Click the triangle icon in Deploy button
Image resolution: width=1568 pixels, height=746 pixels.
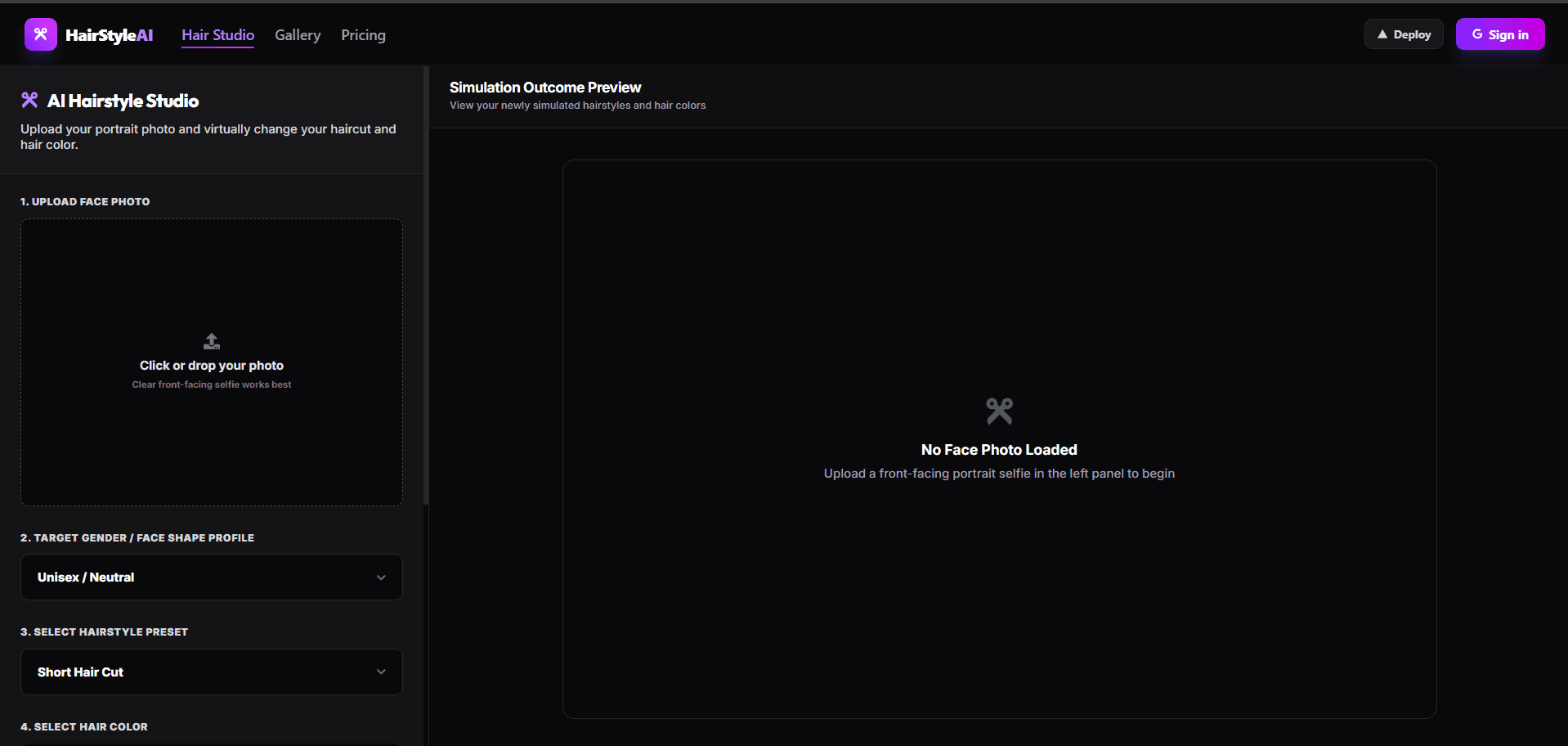1382,34
